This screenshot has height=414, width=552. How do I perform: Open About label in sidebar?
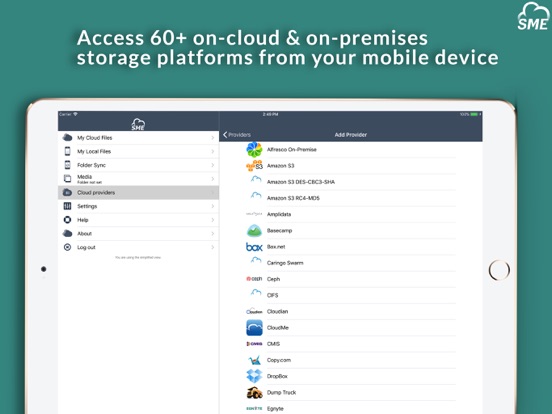pyautogui.click(x=84, y=234)
